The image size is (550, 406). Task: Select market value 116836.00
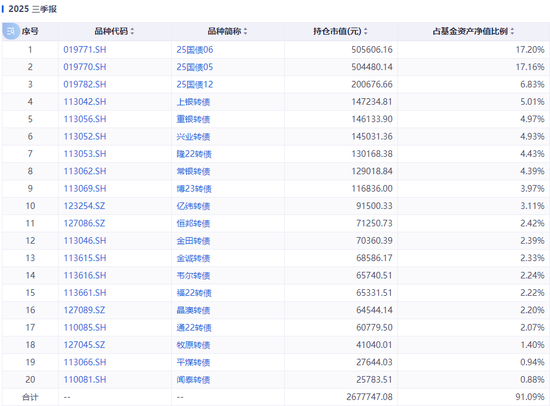pos(372,189)
